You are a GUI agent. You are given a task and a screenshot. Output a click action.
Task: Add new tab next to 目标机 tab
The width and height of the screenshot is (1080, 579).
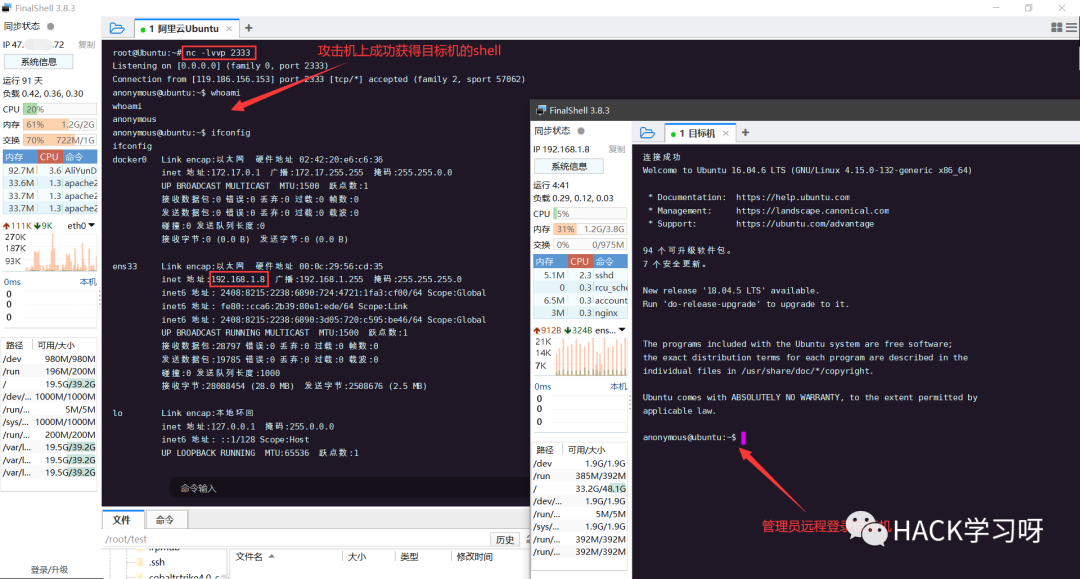(x=745, y=133)
